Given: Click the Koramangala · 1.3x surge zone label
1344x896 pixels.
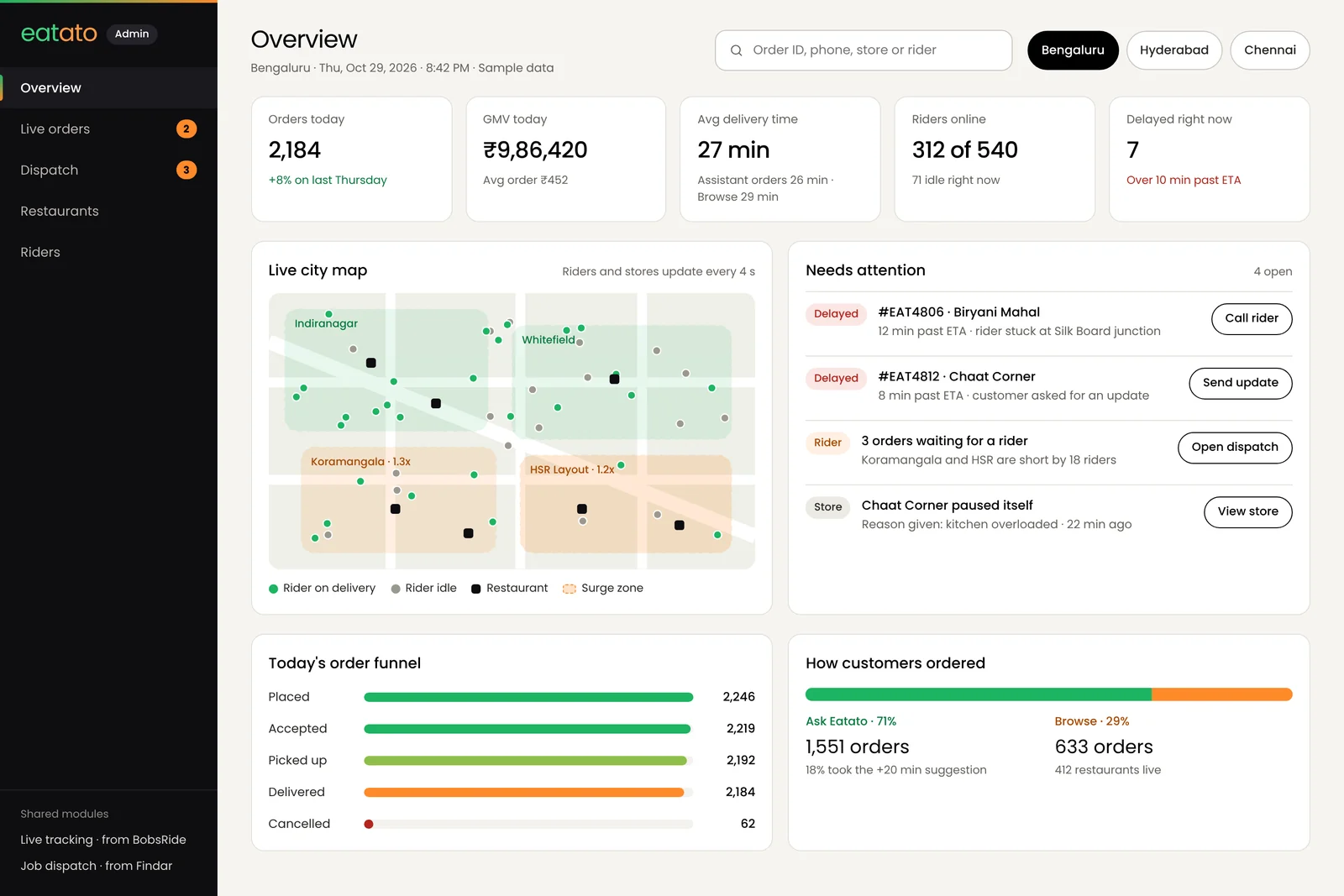Looking at the screenshot, I should point(360,462).
